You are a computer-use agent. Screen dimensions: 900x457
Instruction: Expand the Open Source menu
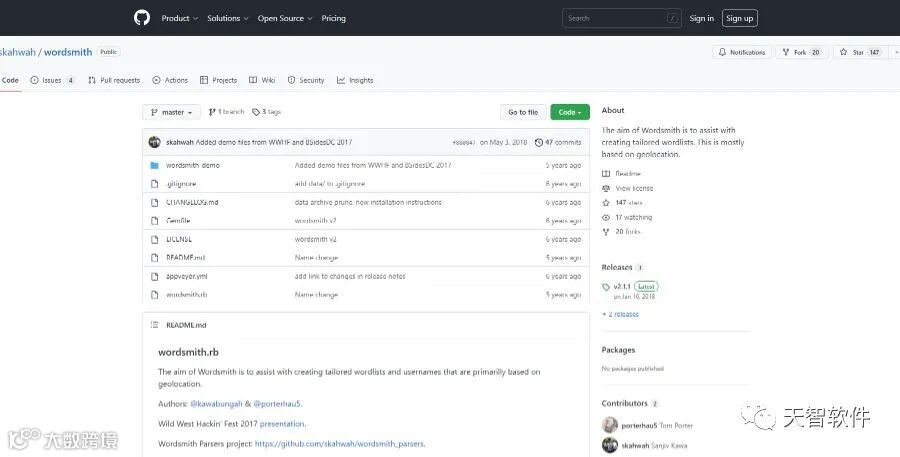[x=285, y=18]
